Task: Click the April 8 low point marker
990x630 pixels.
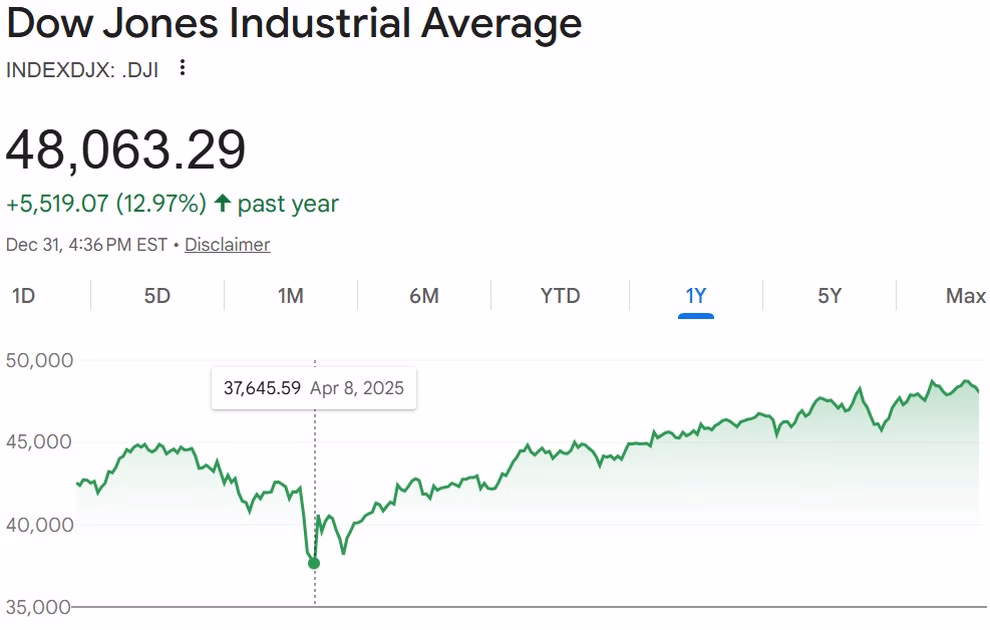Action: pos(314,562)
